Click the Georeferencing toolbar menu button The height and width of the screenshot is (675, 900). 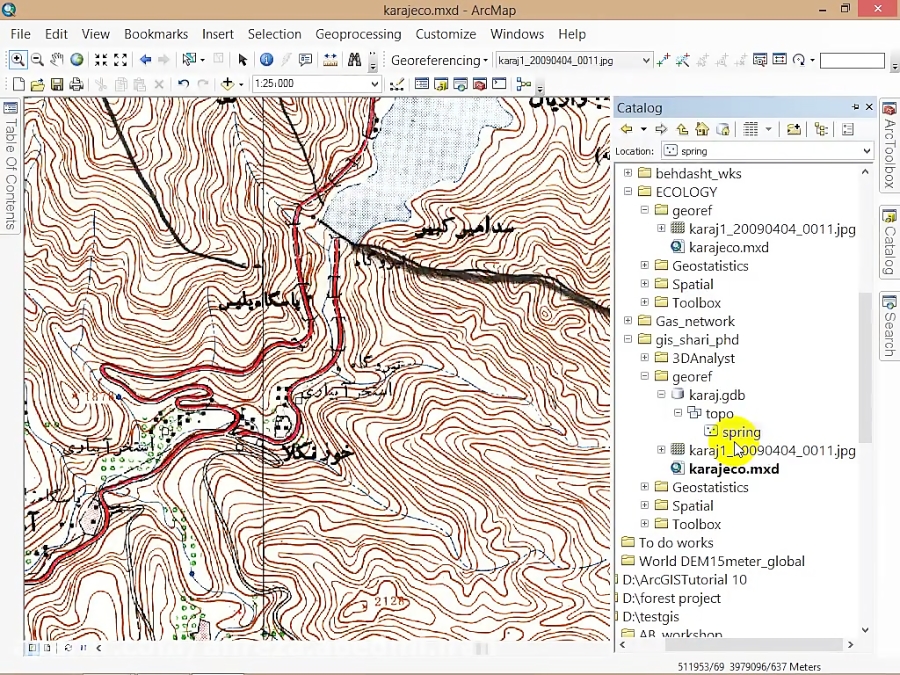click(439, 61)
